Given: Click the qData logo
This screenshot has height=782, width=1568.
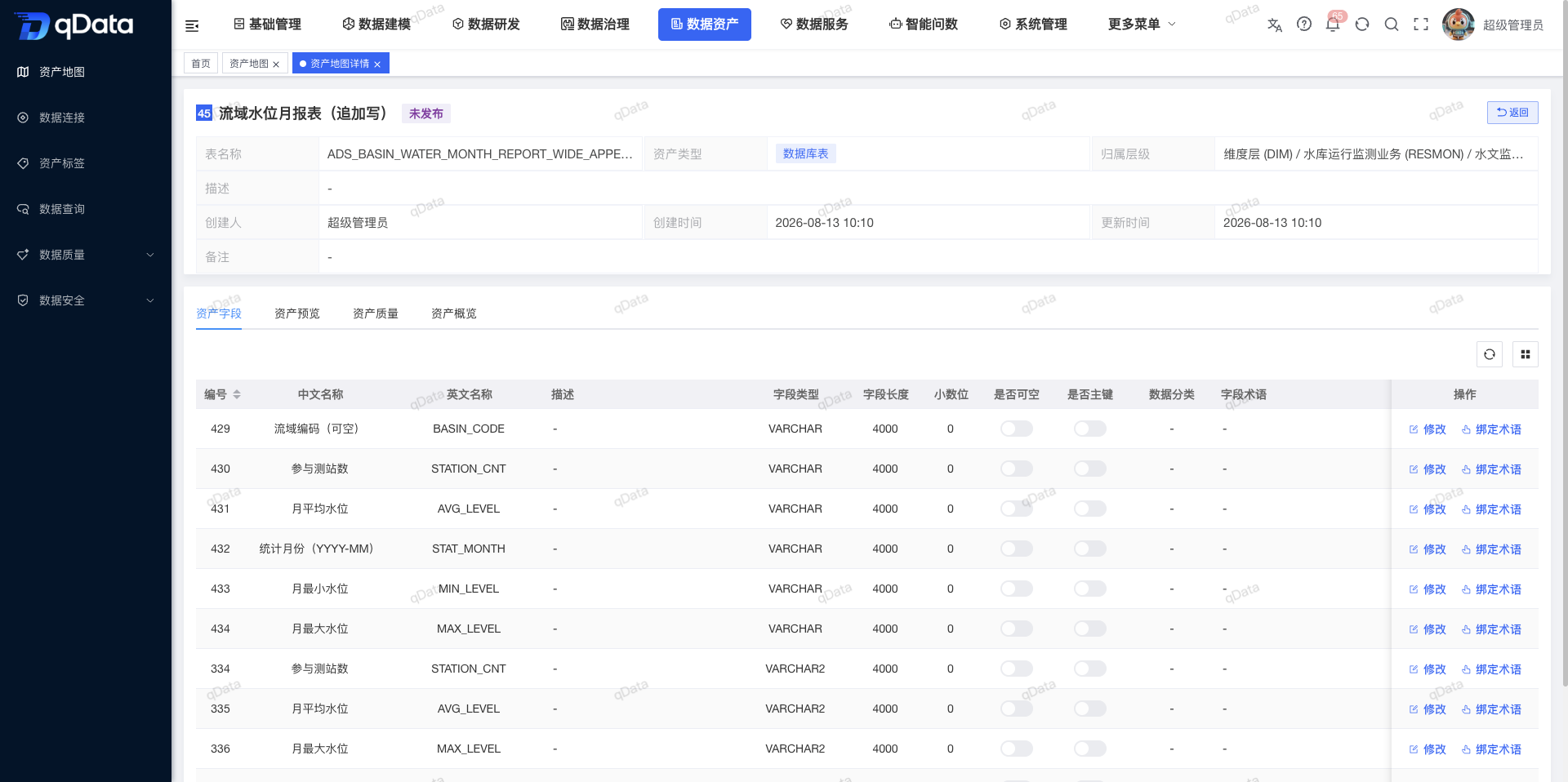Looking at the screenshot, I should pyautogui.click(x=73, y=25).
